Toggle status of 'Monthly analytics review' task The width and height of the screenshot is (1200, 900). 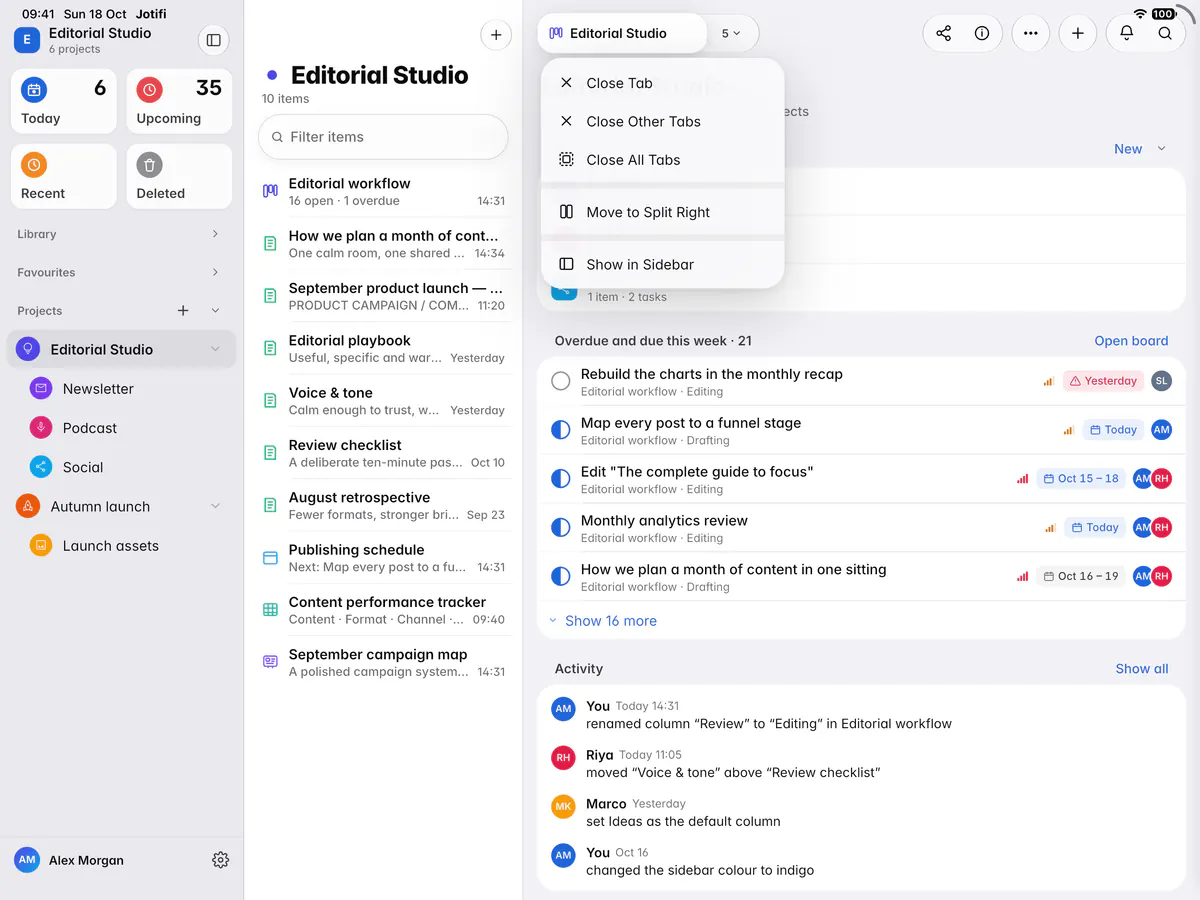click(x=561, y=527)
